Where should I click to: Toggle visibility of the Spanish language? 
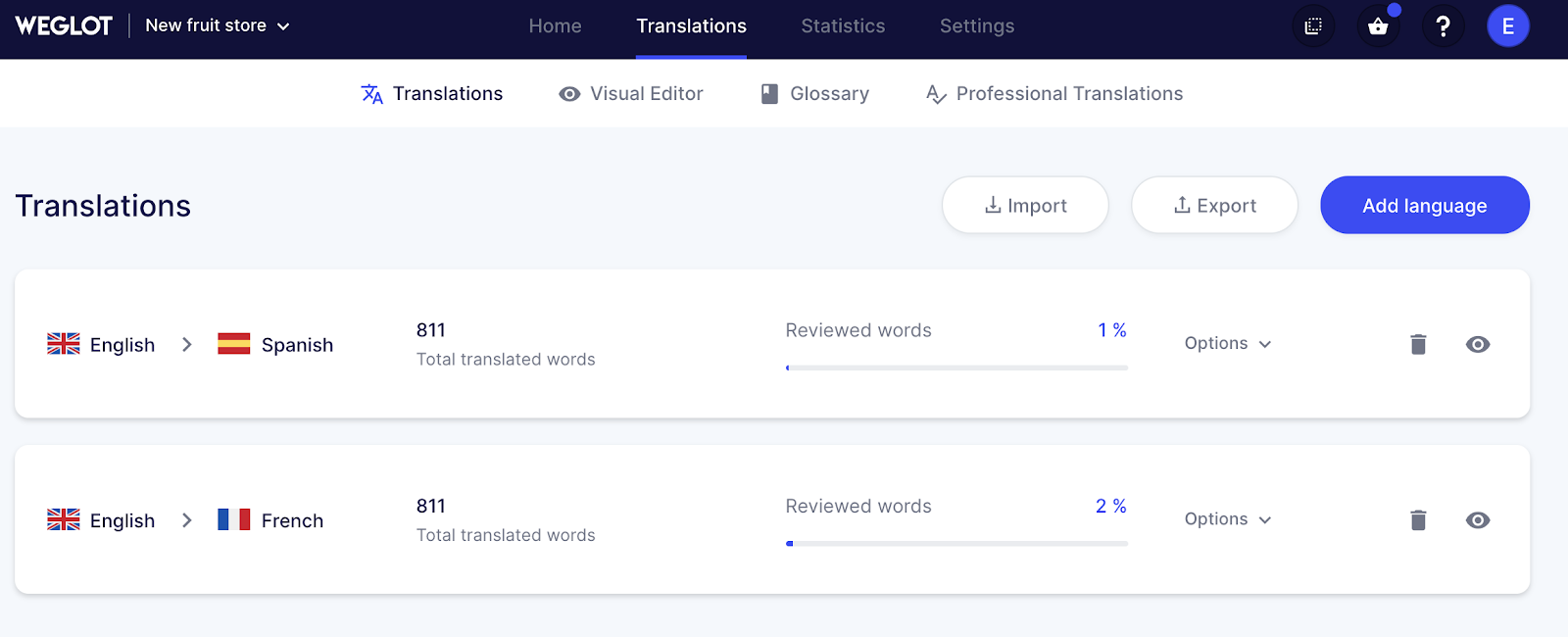[1478, 344]
